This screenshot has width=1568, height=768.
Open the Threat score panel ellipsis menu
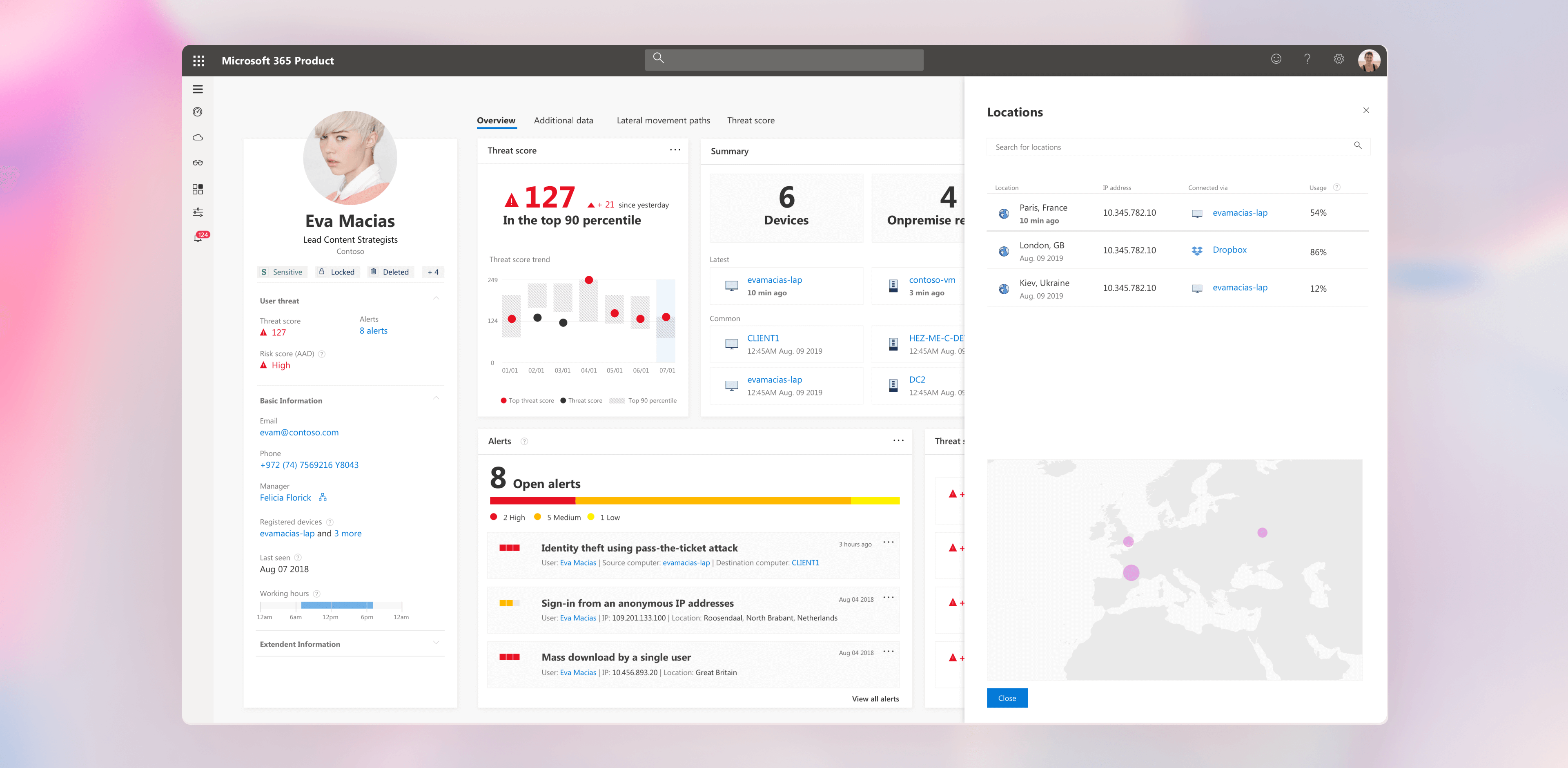(x=675, y=150)
